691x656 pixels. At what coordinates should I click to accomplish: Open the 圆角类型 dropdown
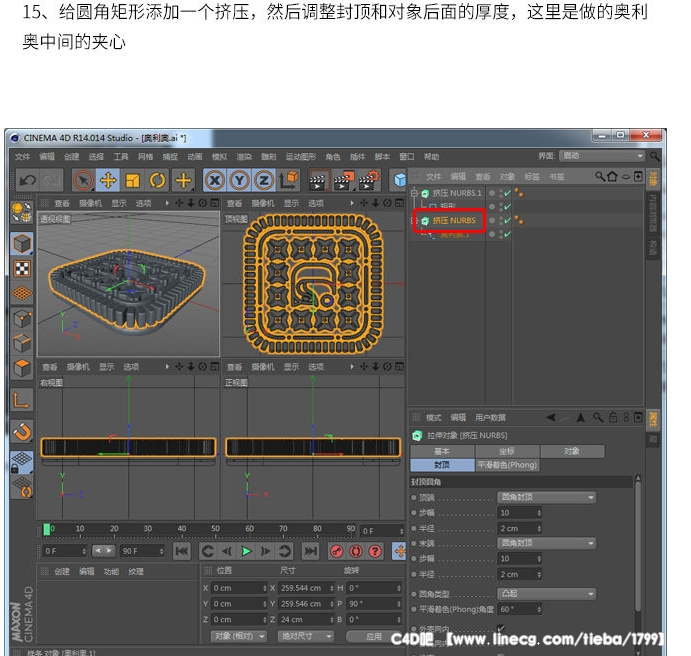(546, 593)
